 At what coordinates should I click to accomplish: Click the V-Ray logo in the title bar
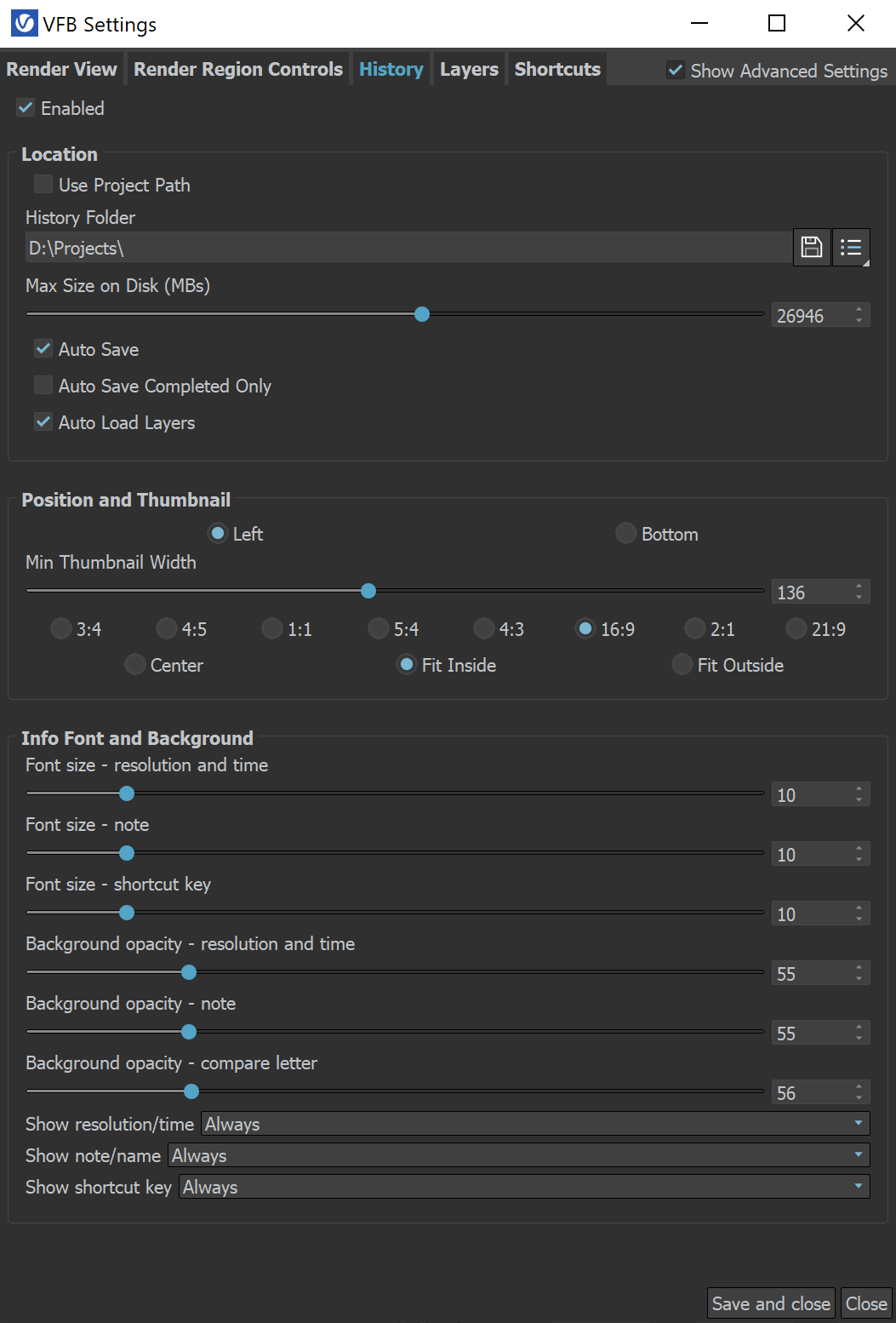point(25,23)
